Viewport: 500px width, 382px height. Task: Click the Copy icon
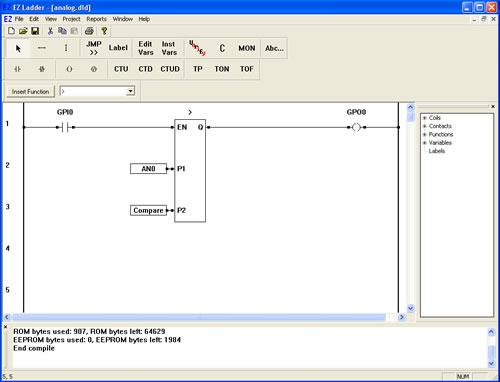[62, 31]
